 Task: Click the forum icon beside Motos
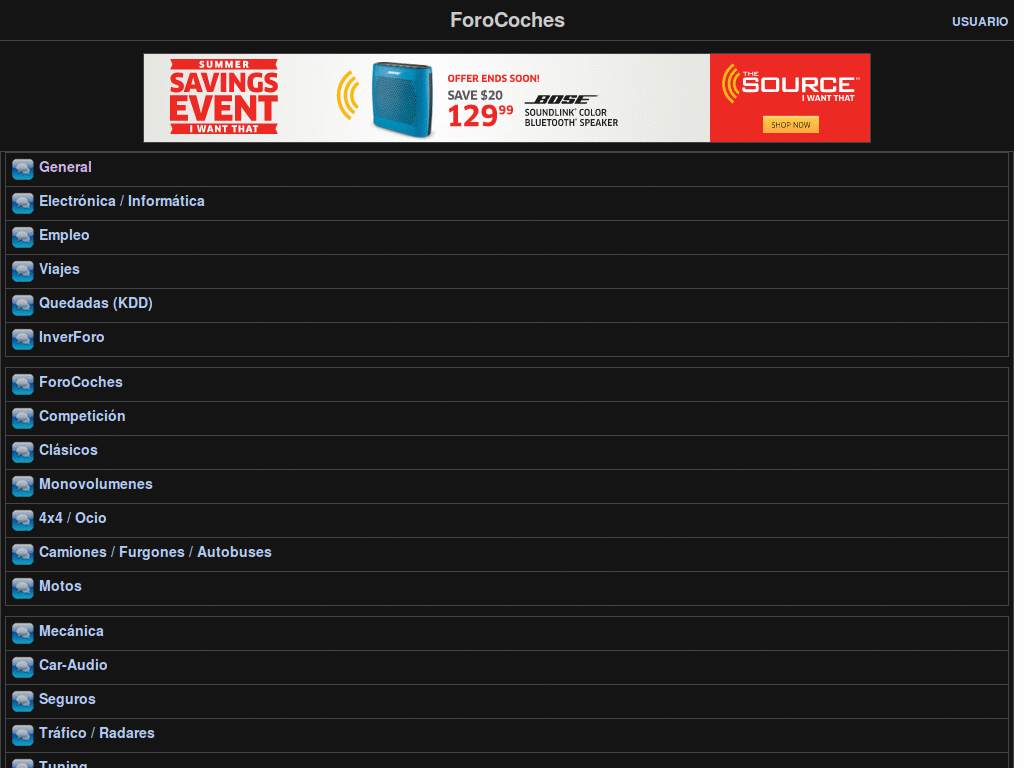pyautogui.click(x=23, y=588)
